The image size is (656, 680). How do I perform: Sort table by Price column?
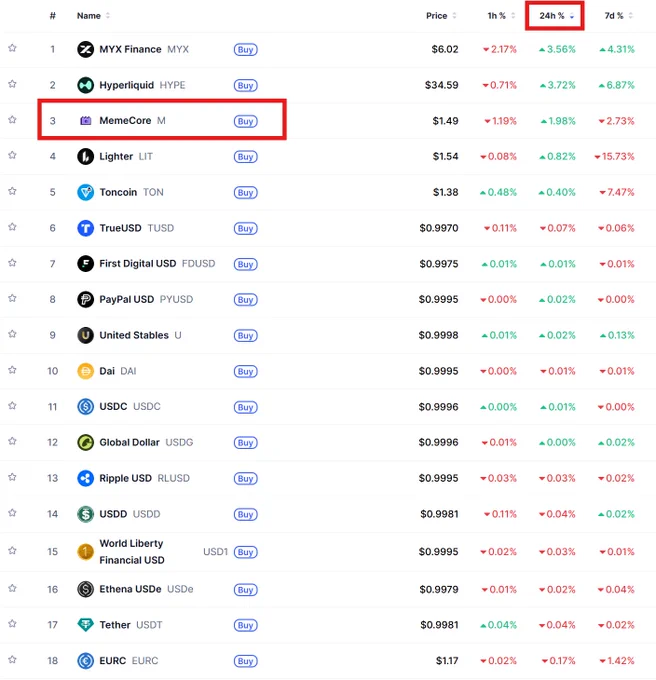[x=441, y=16]
